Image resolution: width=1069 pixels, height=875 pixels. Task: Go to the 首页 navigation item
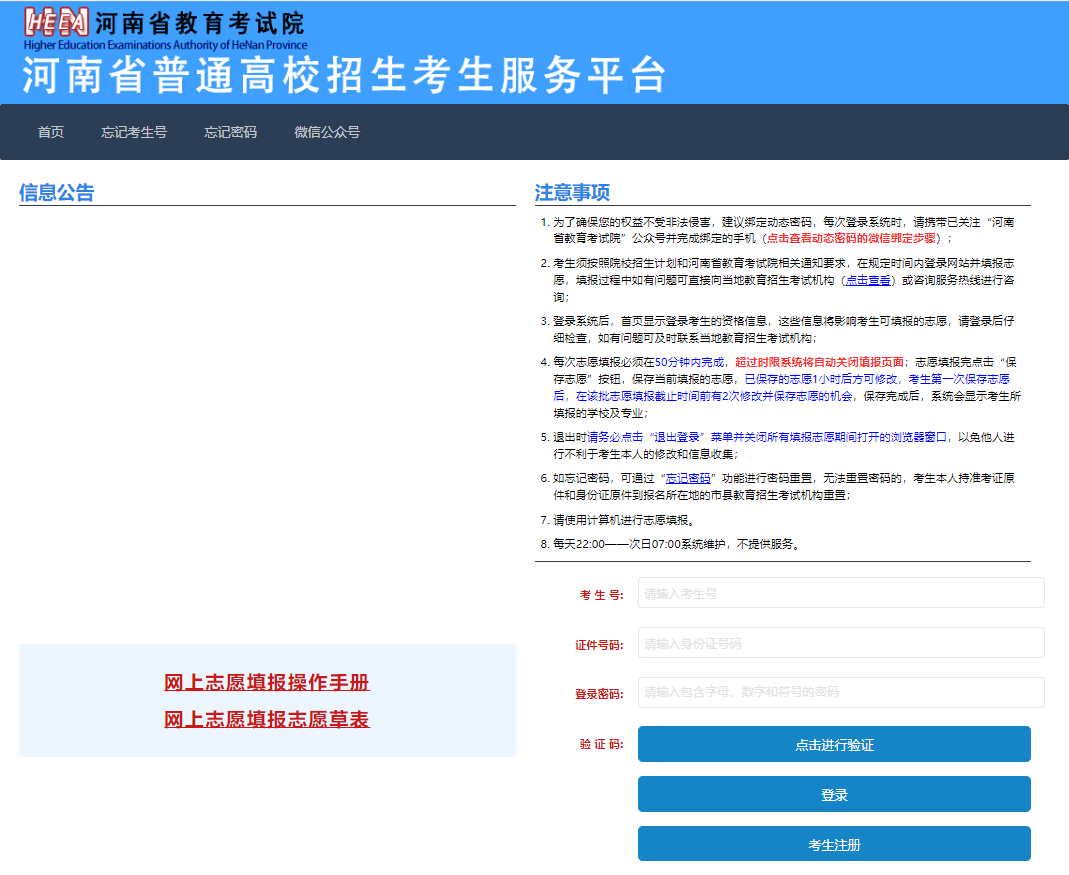(x=51, y=132)
